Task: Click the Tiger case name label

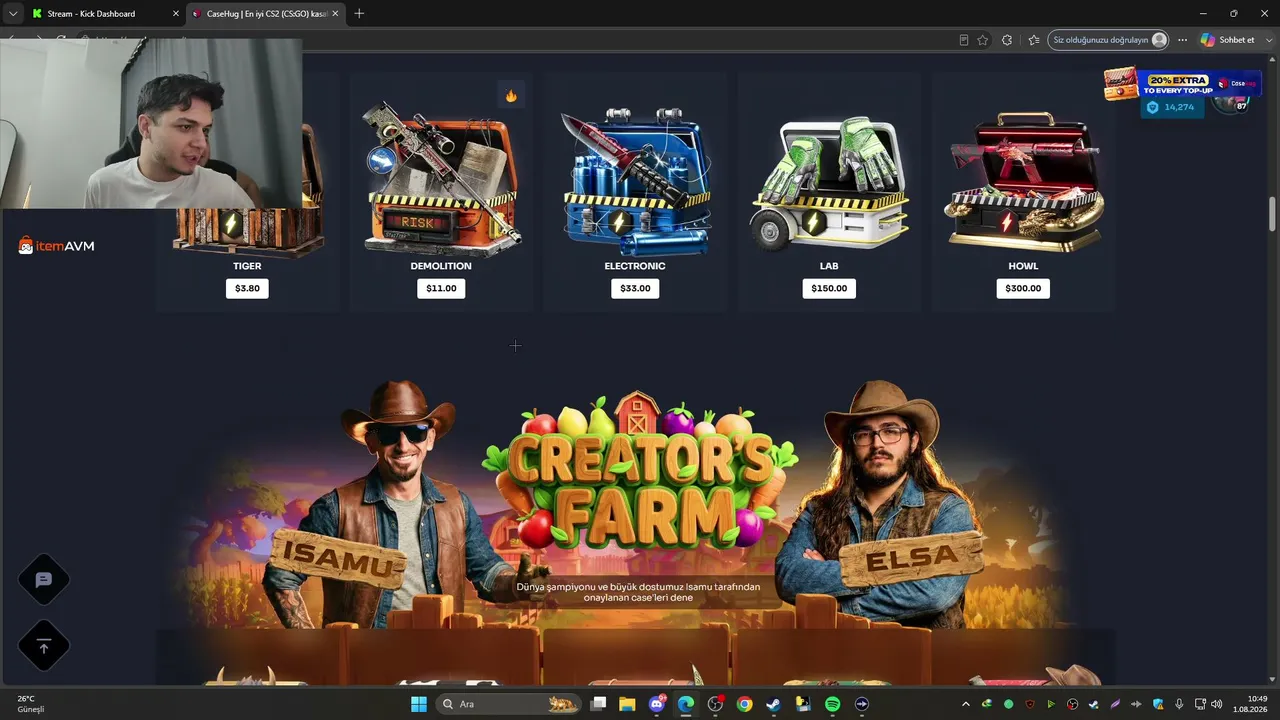Action: 247,266
